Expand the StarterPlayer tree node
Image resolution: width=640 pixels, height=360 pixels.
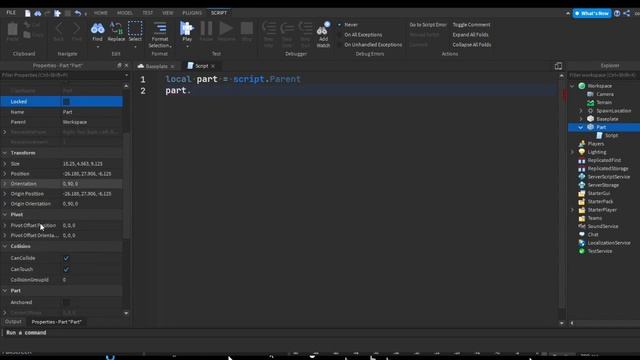[572, 210]
